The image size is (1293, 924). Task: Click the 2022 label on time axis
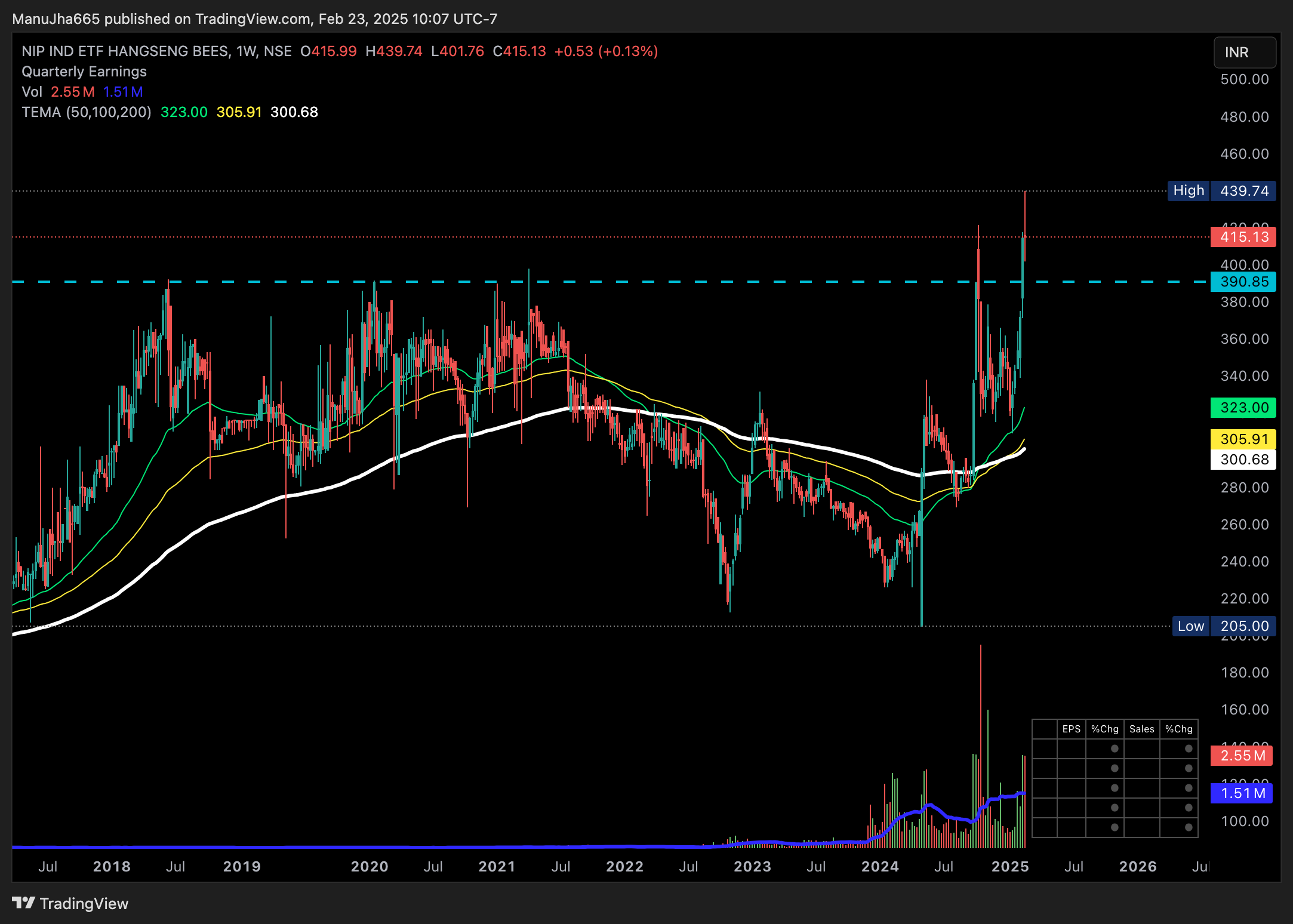tap(624, 867)
